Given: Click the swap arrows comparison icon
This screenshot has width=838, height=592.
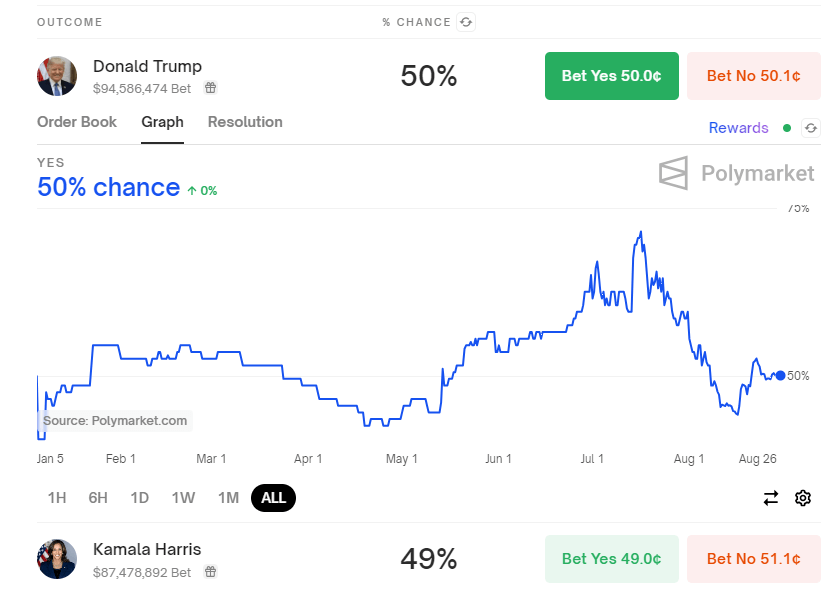Looking at the screenshot, I should click(769, 497).
